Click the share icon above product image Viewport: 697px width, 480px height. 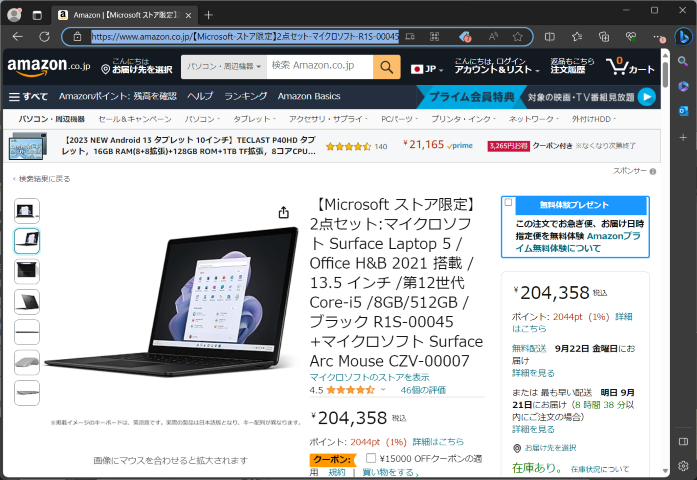(284, 213)
